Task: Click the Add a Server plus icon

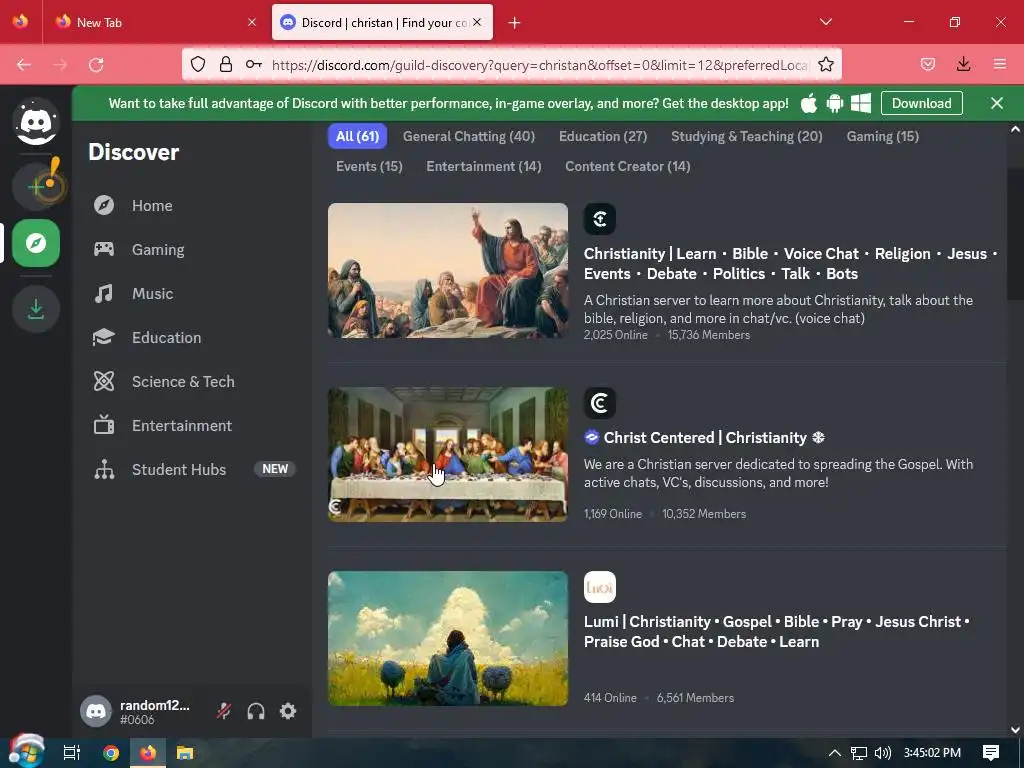Action: click(x=36, y=187)
